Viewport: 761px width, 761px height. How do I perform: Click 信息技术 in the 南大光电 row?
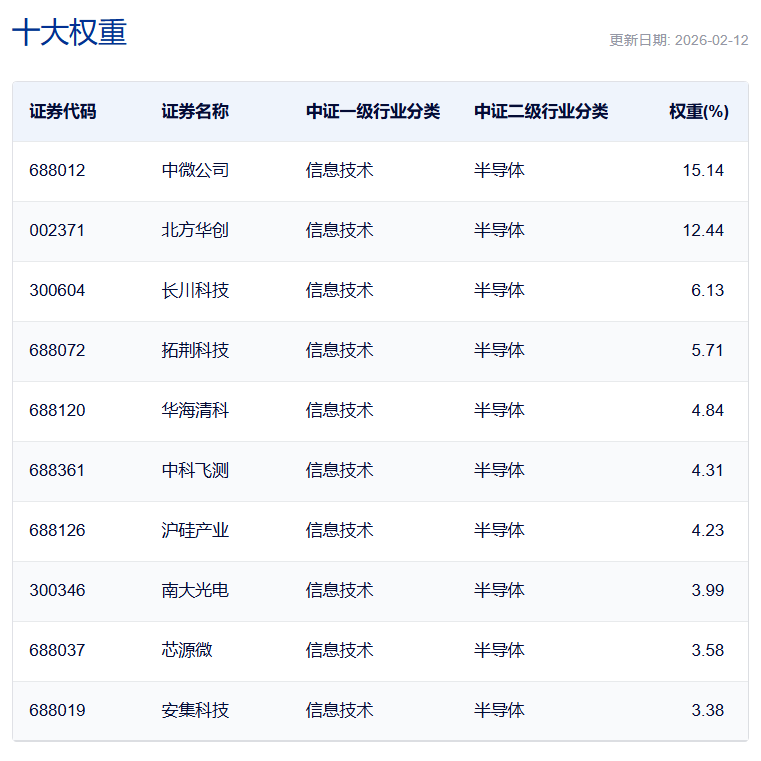click(339, 591)
